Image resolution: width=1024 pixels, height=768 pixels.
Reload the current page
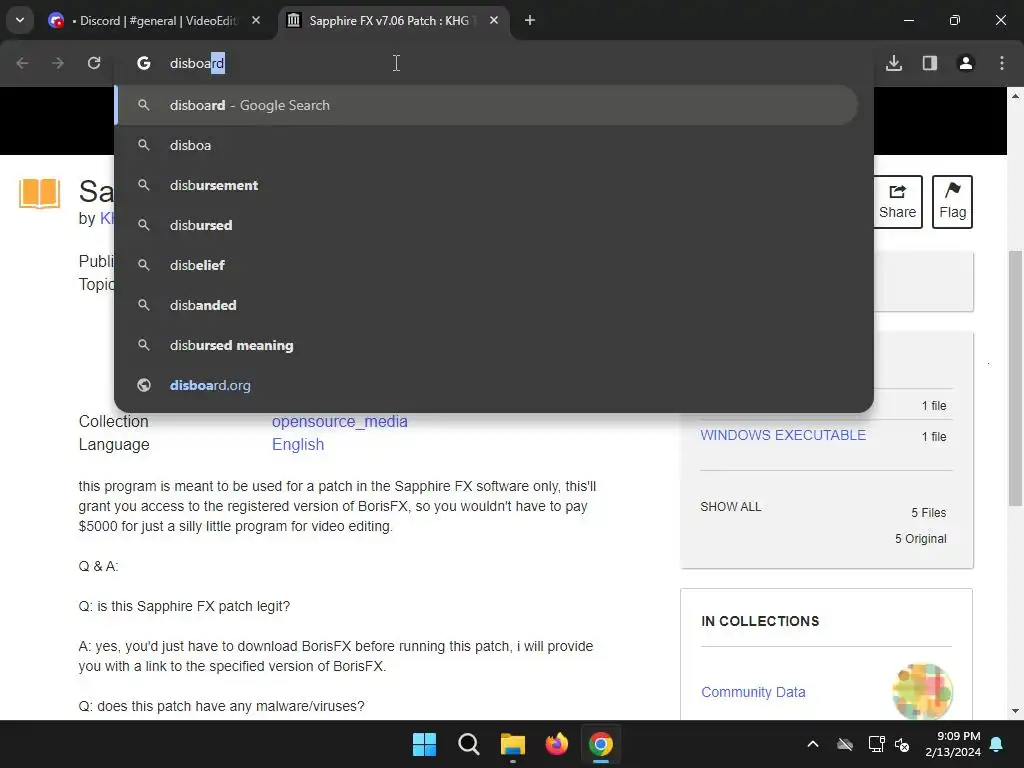pos(94,63)
